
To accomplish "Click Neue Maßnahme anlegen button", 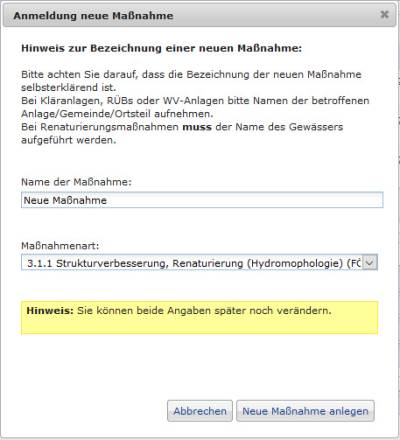I will click(x=305, y=411).
